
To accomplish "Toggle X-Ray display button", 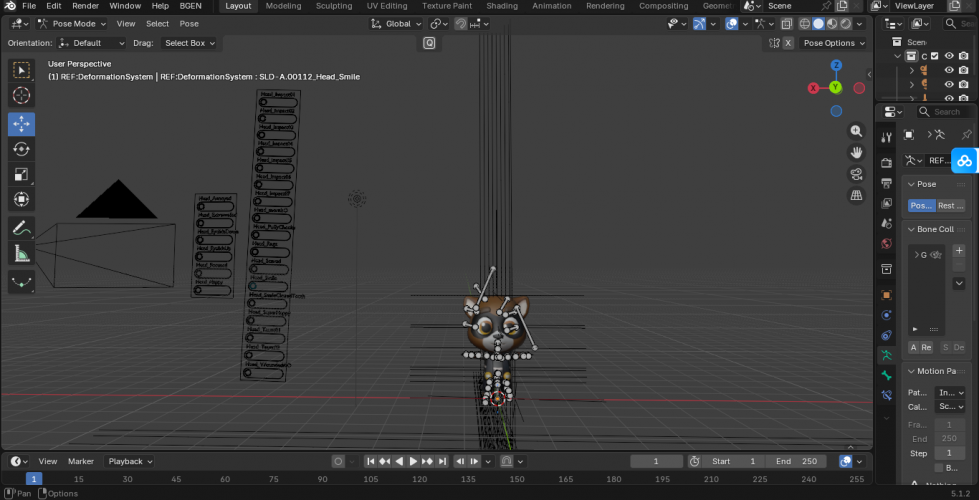I will [x=787, y=24].
